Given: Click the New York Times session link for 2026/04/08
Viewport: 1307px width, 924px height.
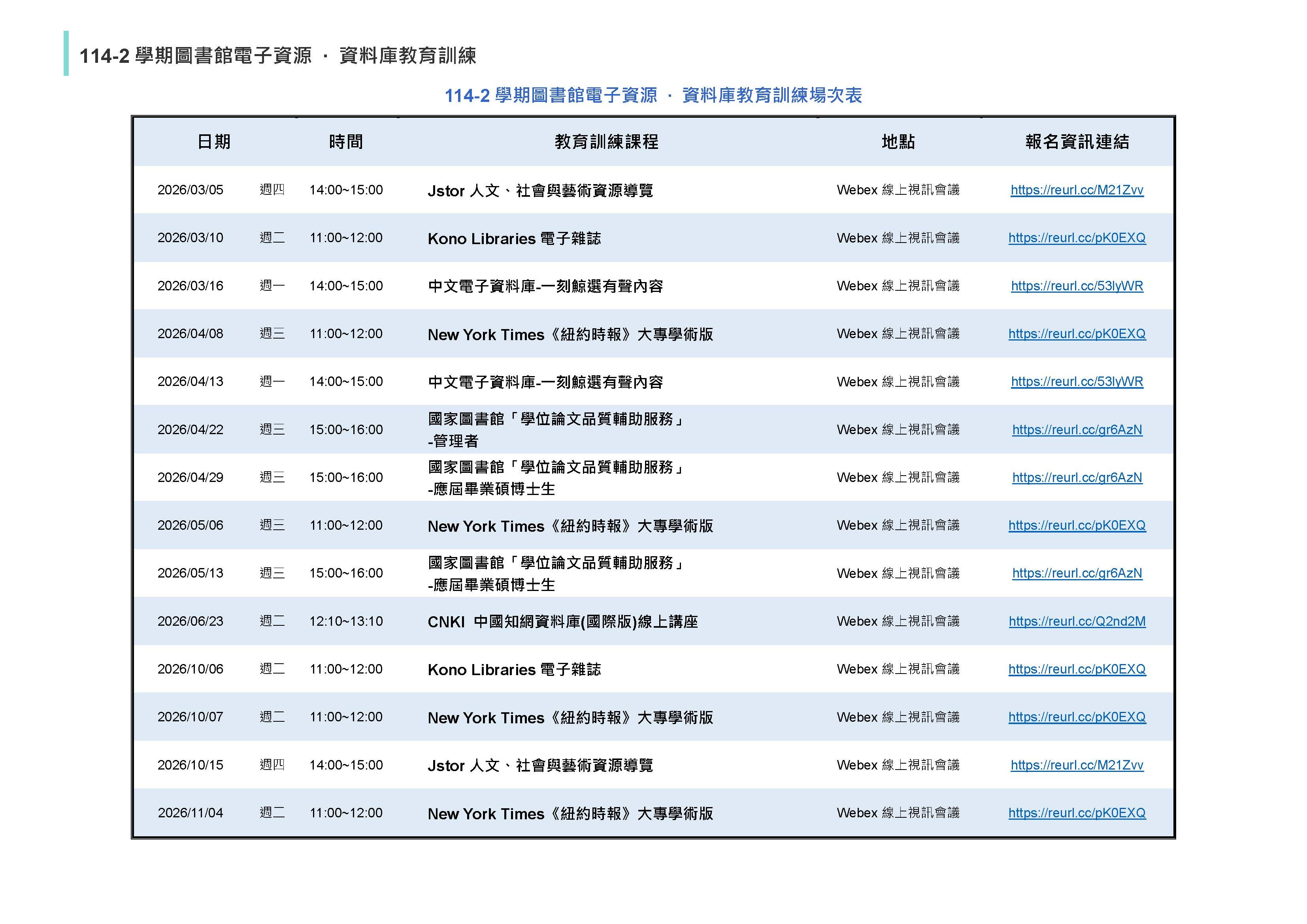Looking at the screenshot, I should click(x=1078, y=335).
